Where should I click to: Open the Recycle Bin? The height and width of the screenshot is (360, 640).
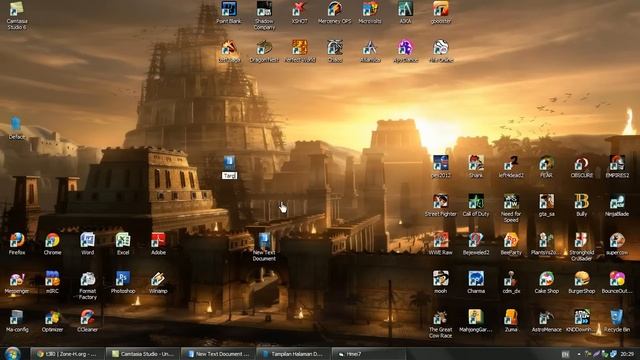pos(617,321)
